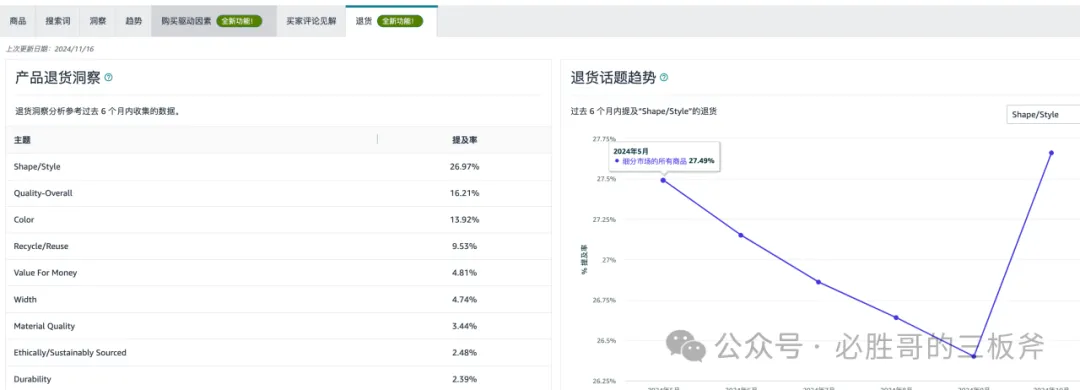Switch to the 洞察 tab
This screenshot has height=390, width=1080.
[x=98, y=21]
